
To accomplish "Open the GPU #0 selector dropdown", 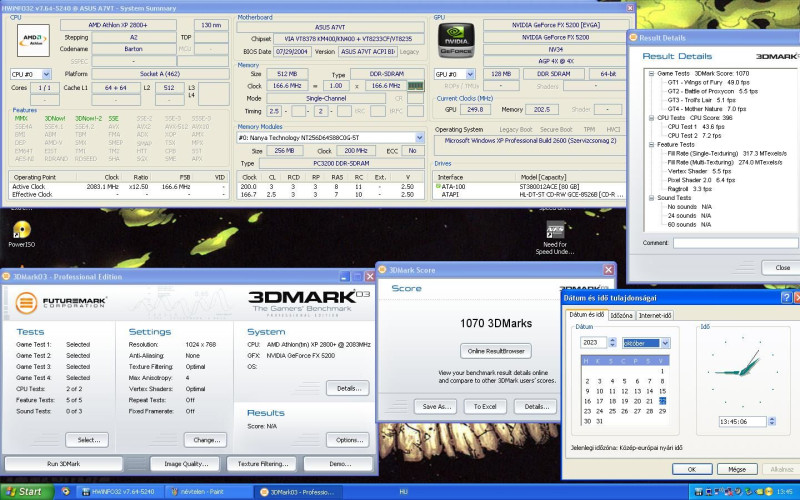I will [x=470, y=74].
